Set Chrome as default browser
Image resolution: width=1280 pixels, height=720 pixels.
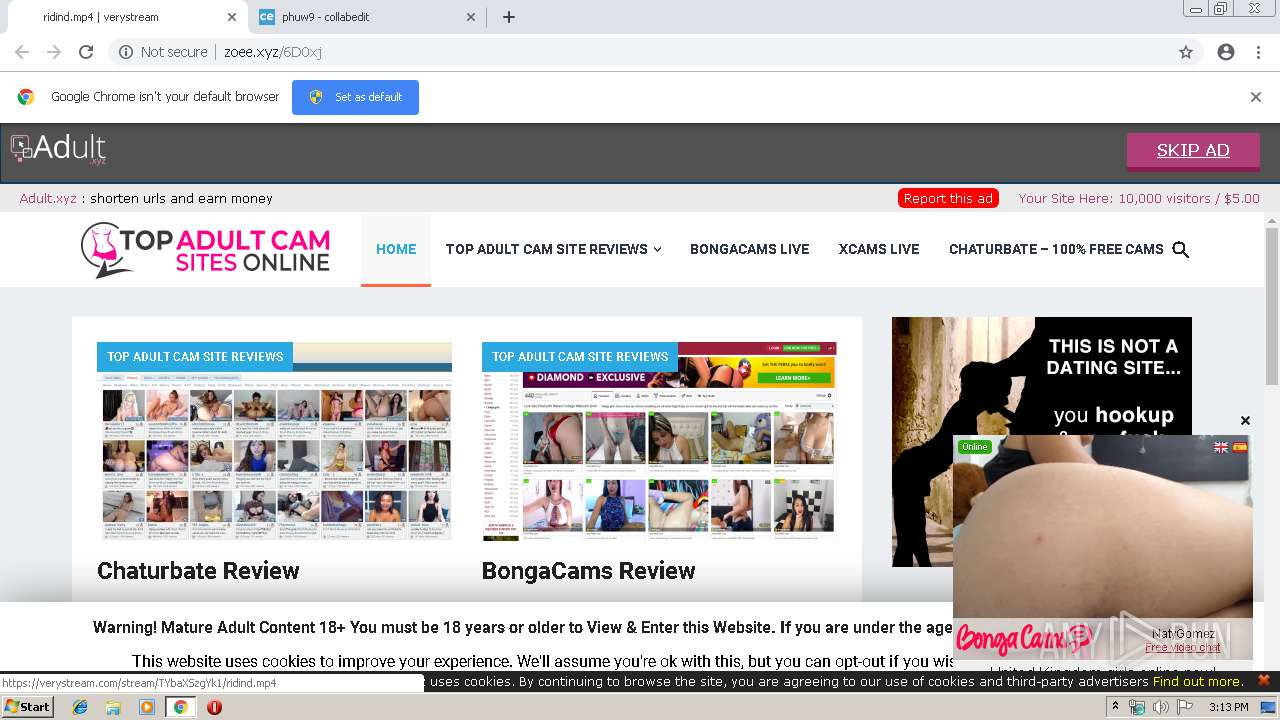click(x=355, y=97)
